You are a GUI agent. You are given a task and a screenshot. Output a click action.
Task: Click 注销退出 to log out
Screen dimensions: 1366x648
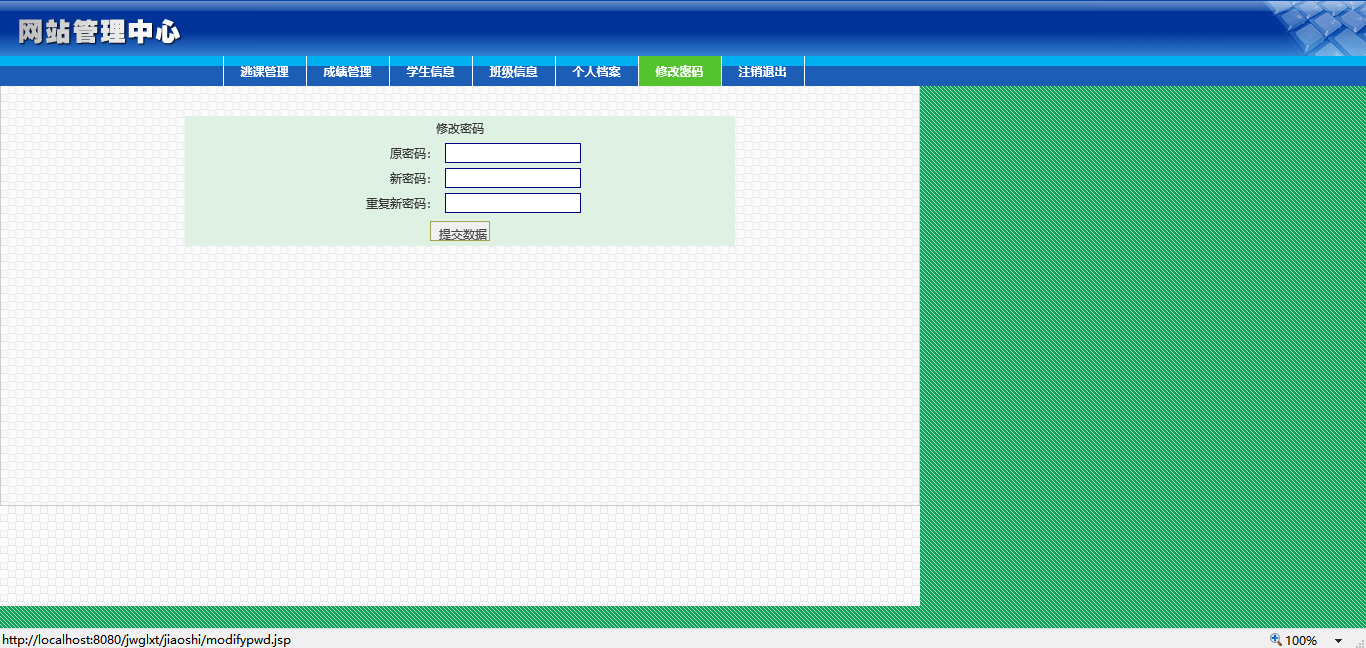point(762,72)
